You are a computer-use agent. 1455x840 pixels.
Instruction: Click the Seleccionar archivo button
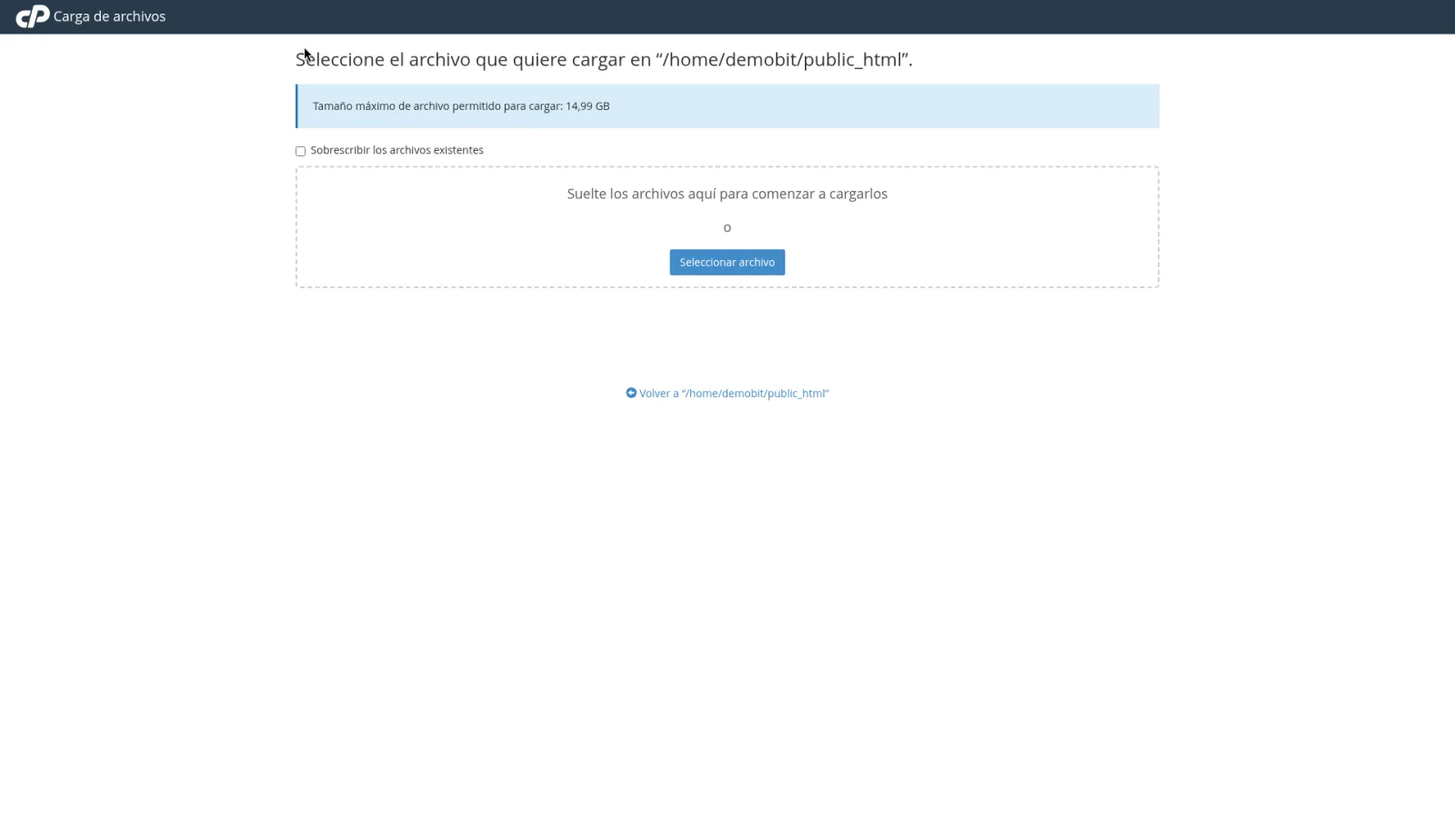tap(727, 263)
